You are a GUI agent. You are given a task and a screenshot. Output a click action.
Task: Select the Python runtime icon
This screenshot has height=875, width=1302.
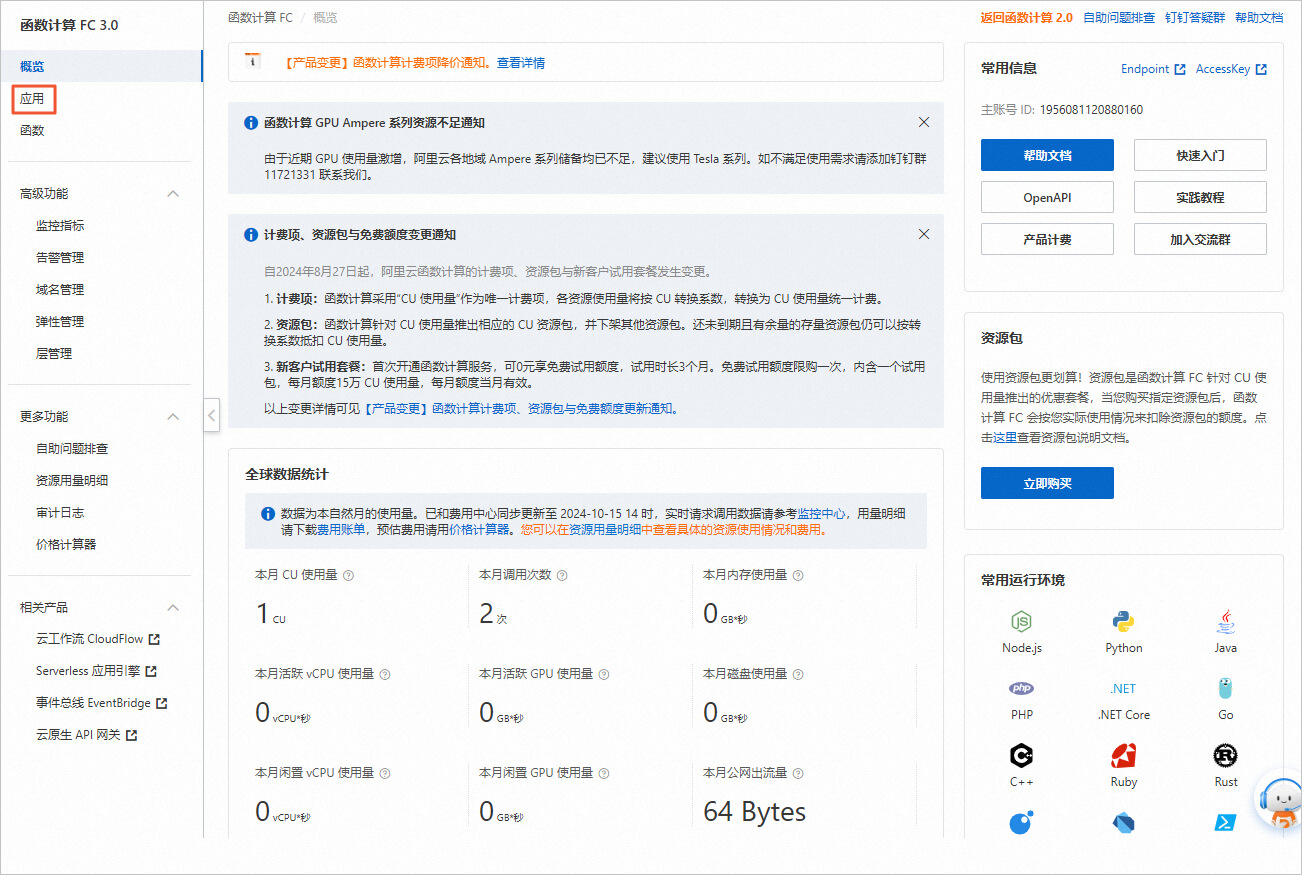[x=1123, y=621]
